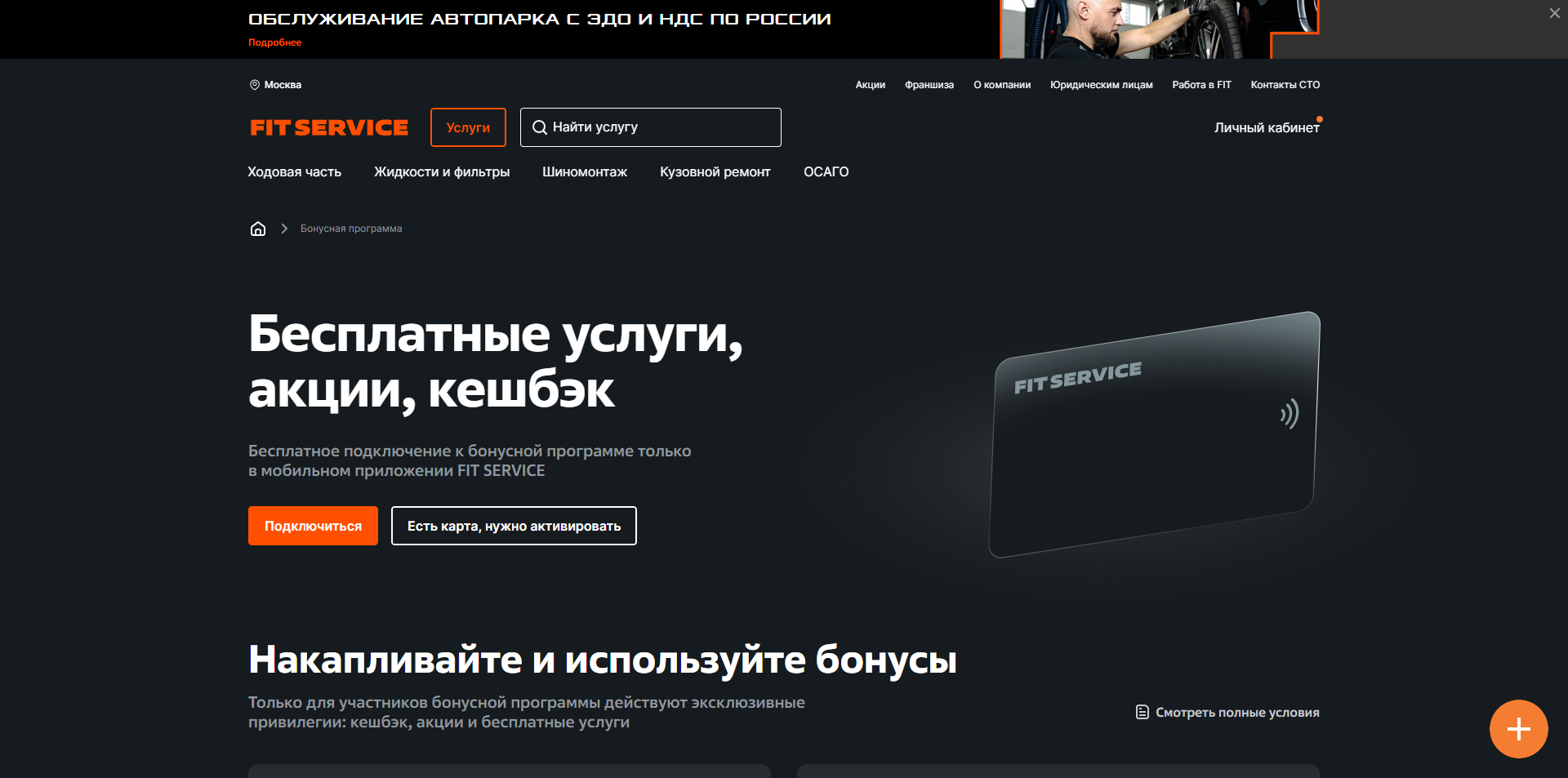Open Личный кабинет
Viewport: 1568px width, 778px height.
tap(1267, 127)
